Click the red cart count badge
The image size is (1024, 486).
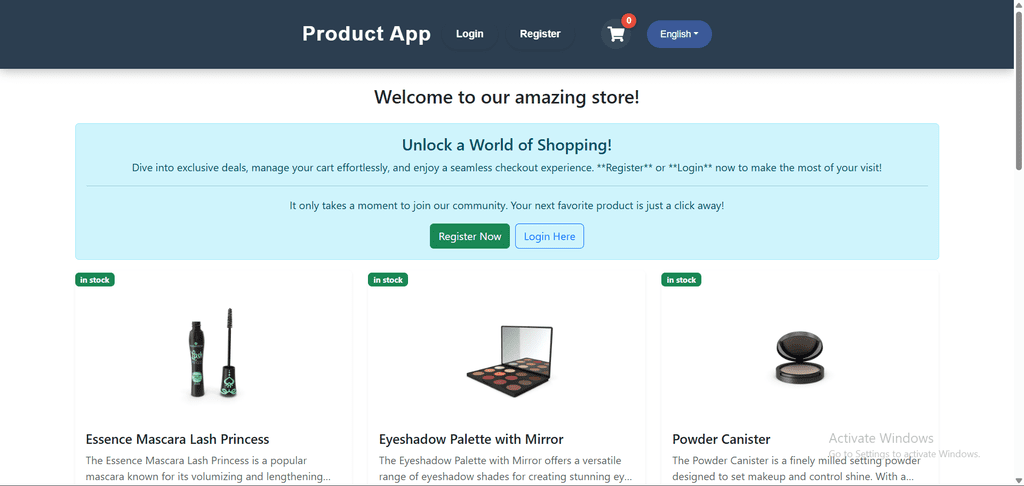tap(628, 21)
